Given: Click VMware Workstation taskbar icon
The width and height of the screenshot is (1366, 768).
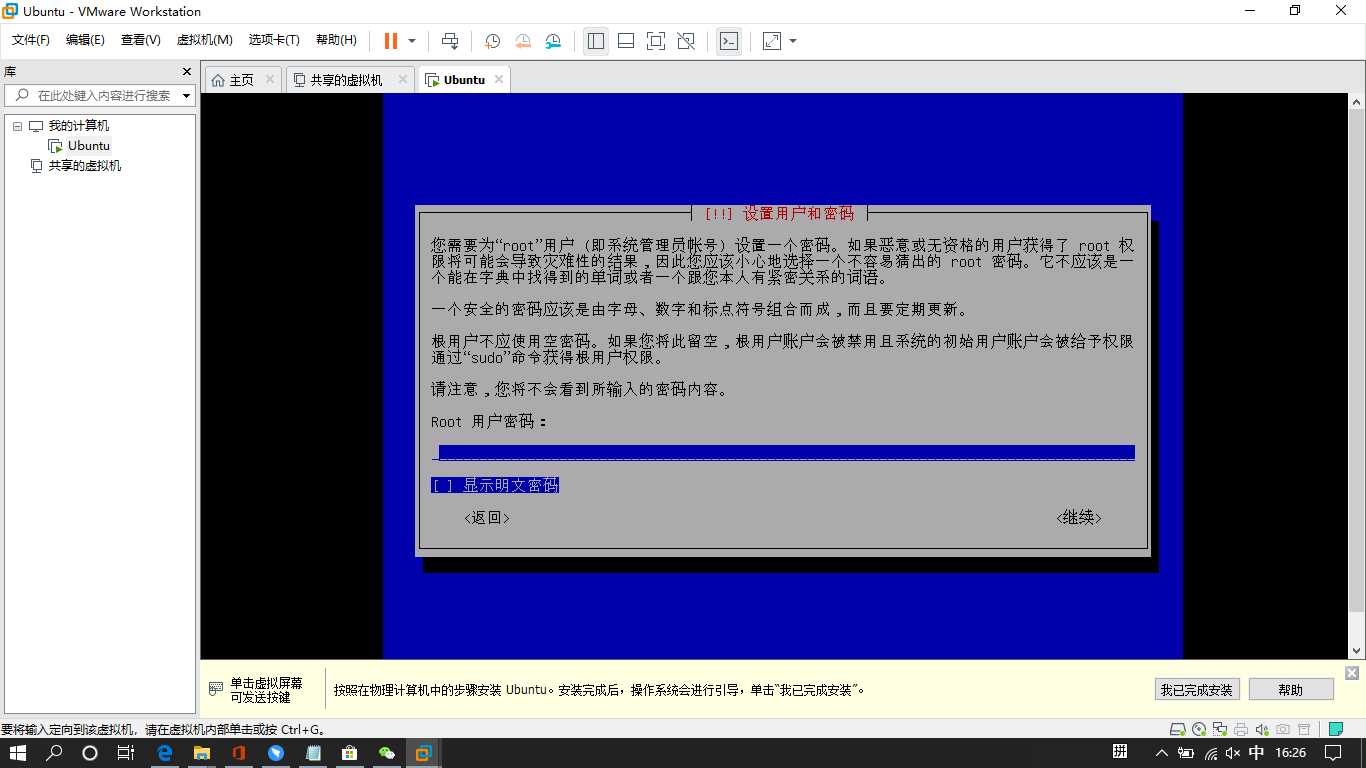Looking at the screenshot, I should pyautogui.click(x=423, y=753).
